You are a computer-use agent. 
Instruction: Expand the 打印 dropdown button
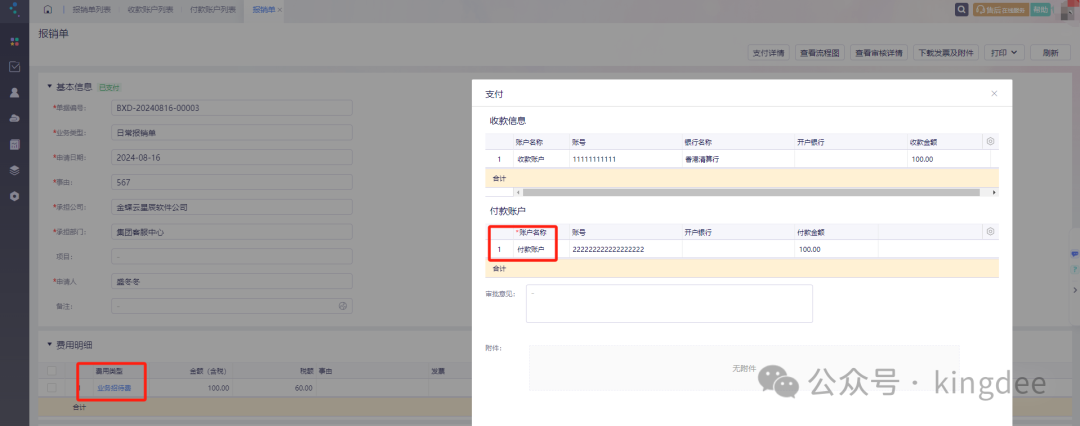(1005, 52)
